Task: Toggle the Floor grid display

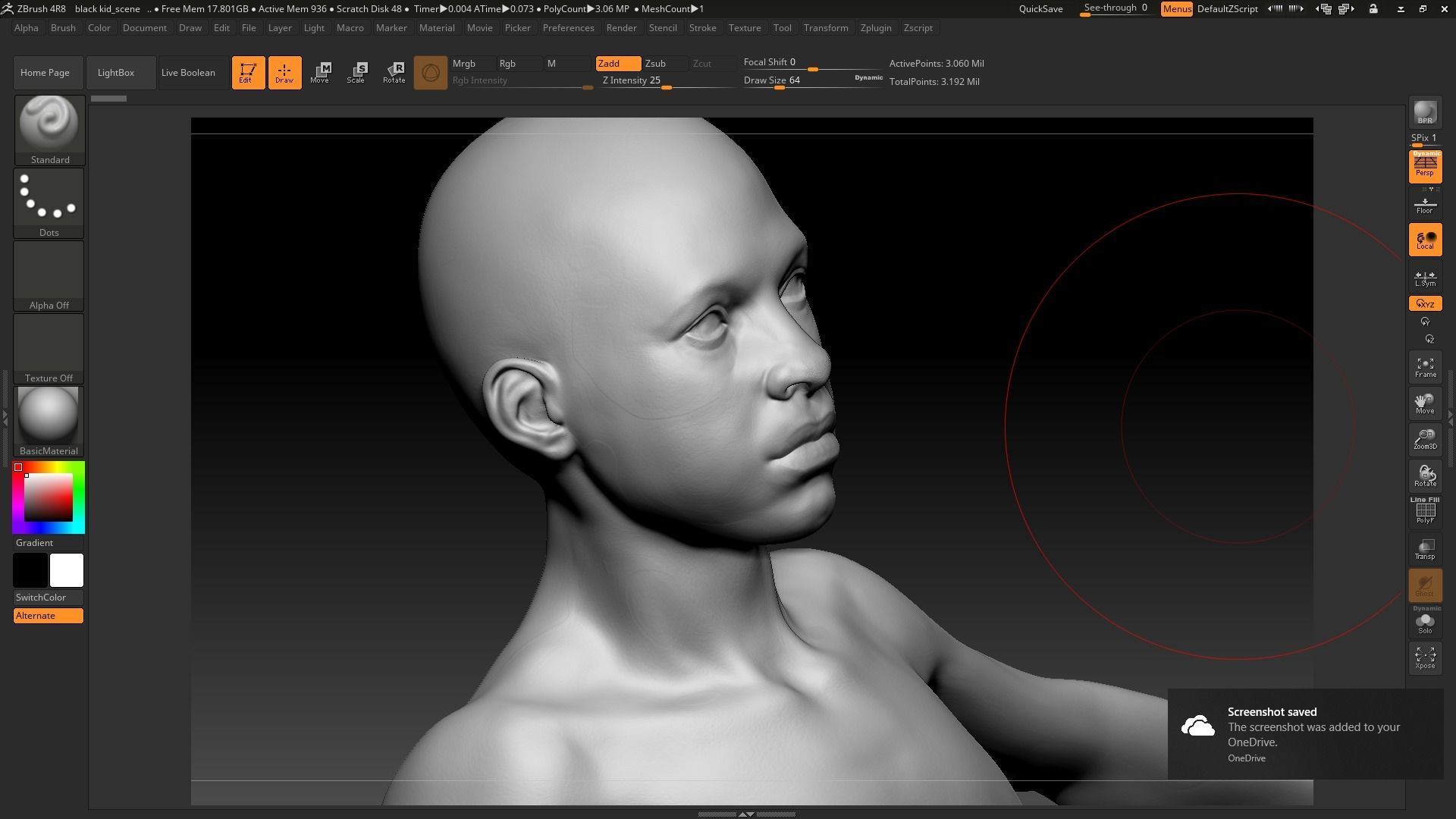Action: pos(1425,202)
